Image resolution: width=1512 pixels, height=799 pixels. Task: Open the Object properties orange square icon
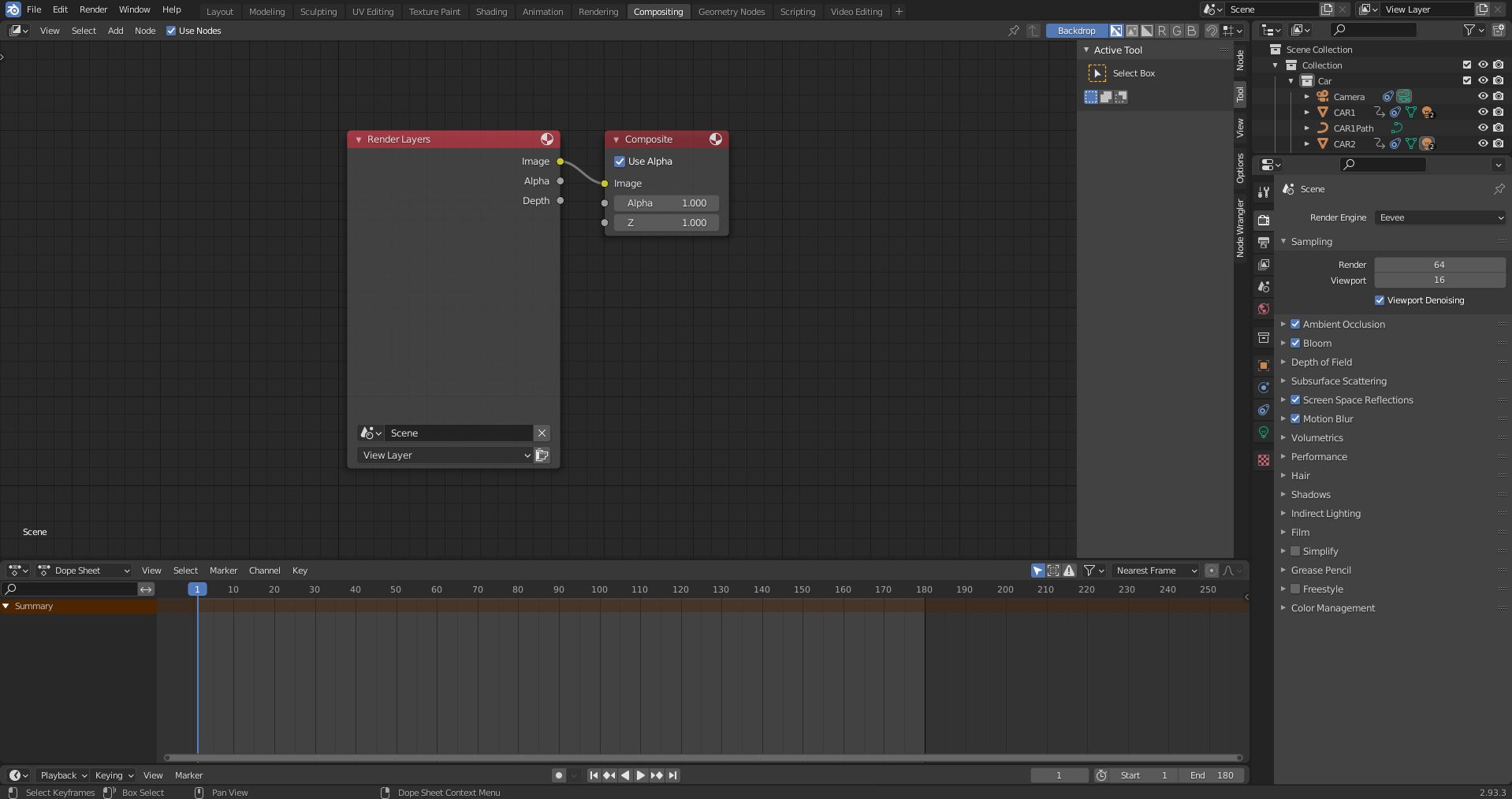pos(1264,366)
